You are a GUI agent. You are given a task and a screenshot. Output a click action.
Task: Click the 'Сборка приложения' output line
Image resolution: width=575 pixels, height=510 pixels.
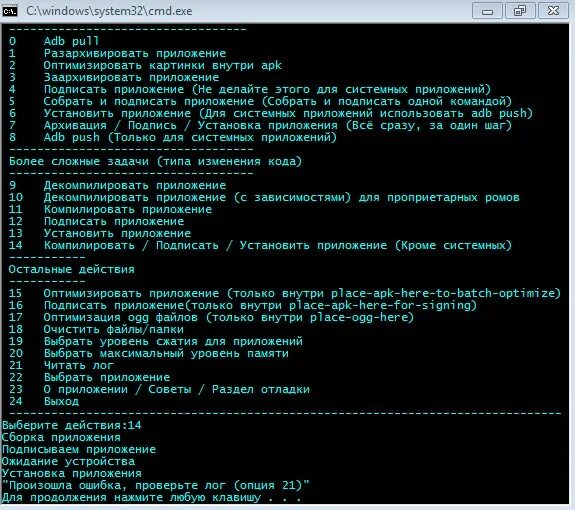coord(61,437)
